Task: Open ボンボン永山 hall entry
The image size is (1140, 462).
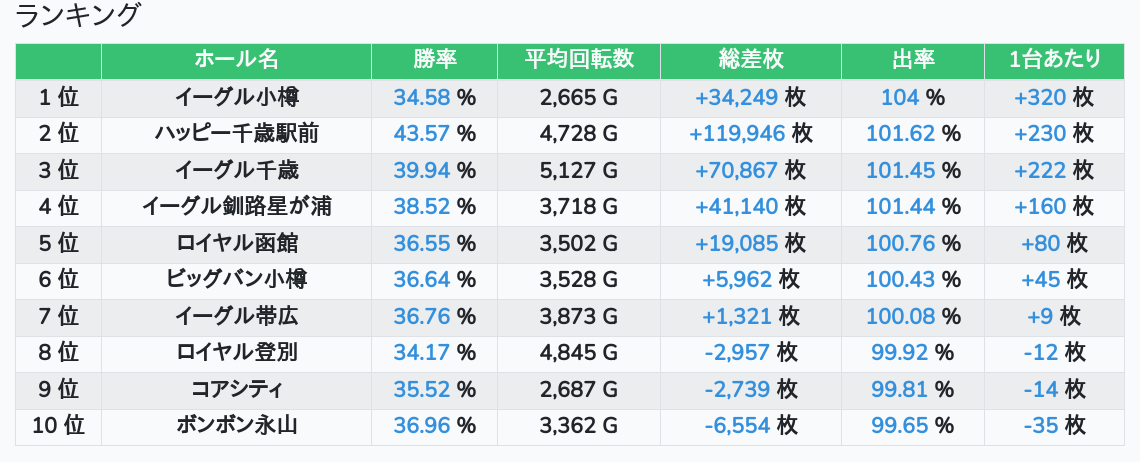Action: click(x=236, y=426)
